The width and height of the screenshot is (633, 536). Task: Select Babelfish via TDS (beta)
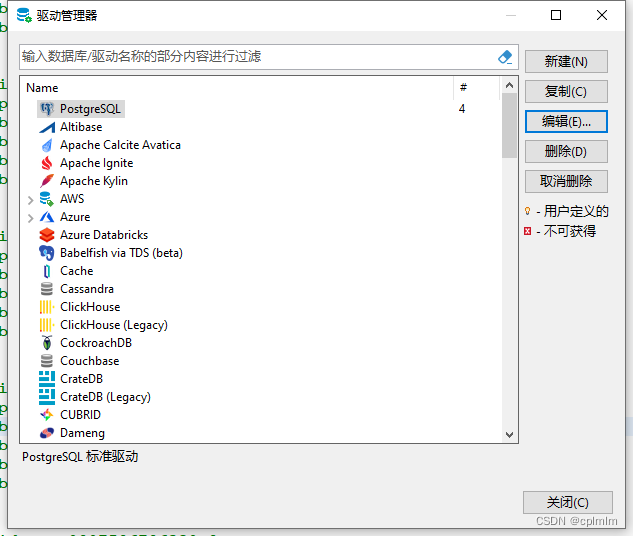click(121, 253)
